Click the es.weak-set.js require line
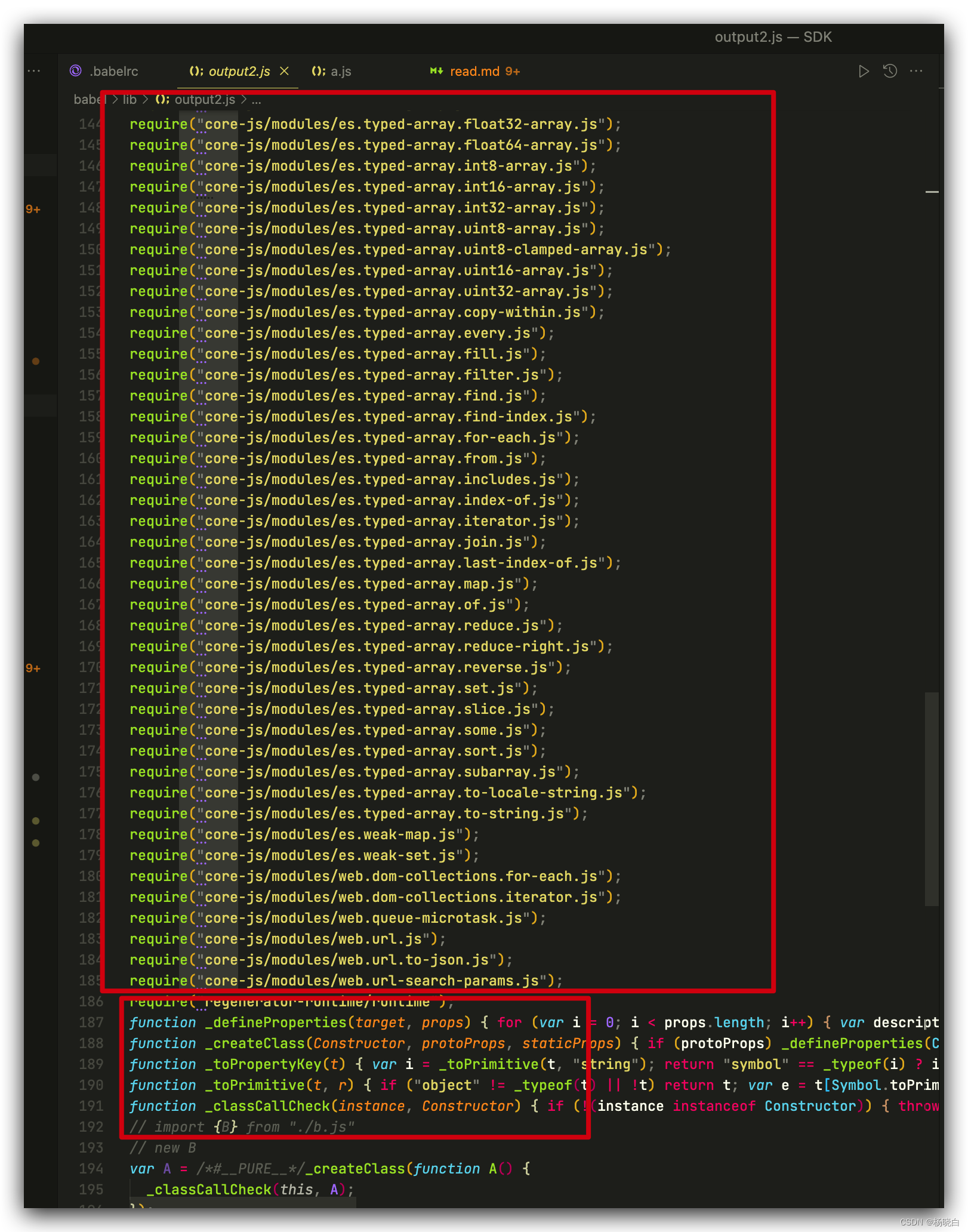The height and width of the screenshot is (1232, 968). point(304,855)
